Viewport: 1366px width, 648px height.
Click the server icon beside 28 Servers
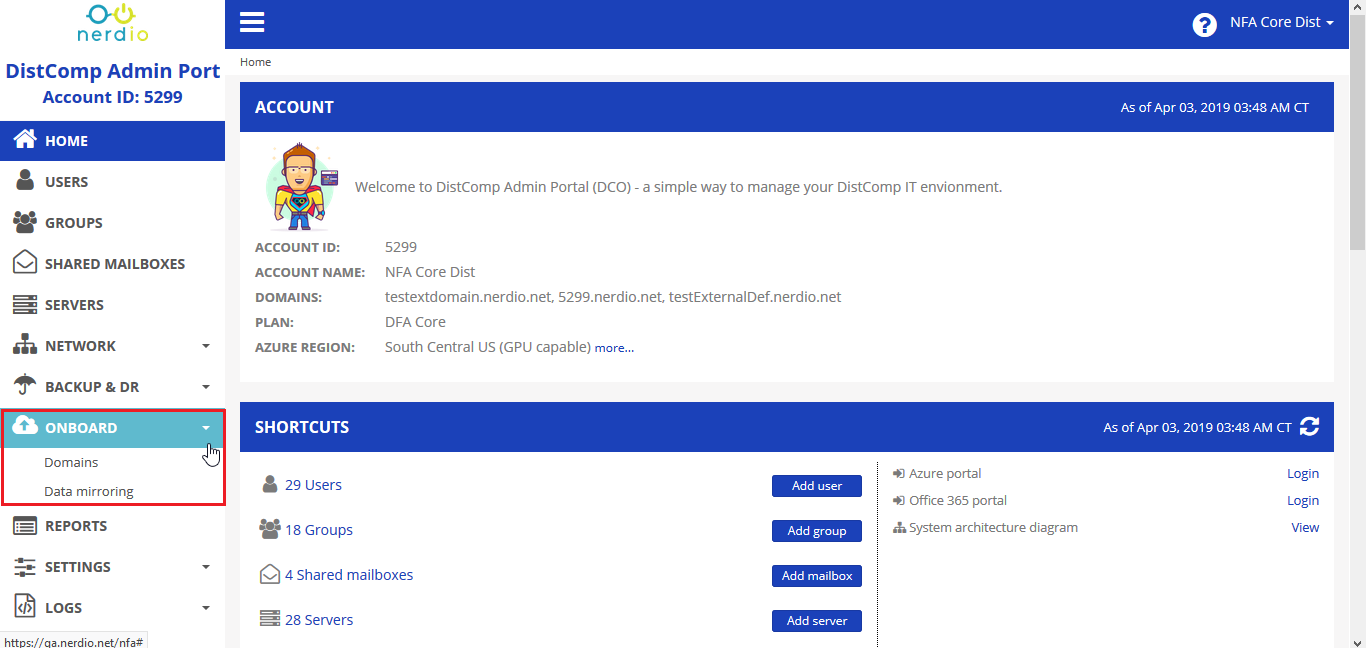tap(269, 619)
